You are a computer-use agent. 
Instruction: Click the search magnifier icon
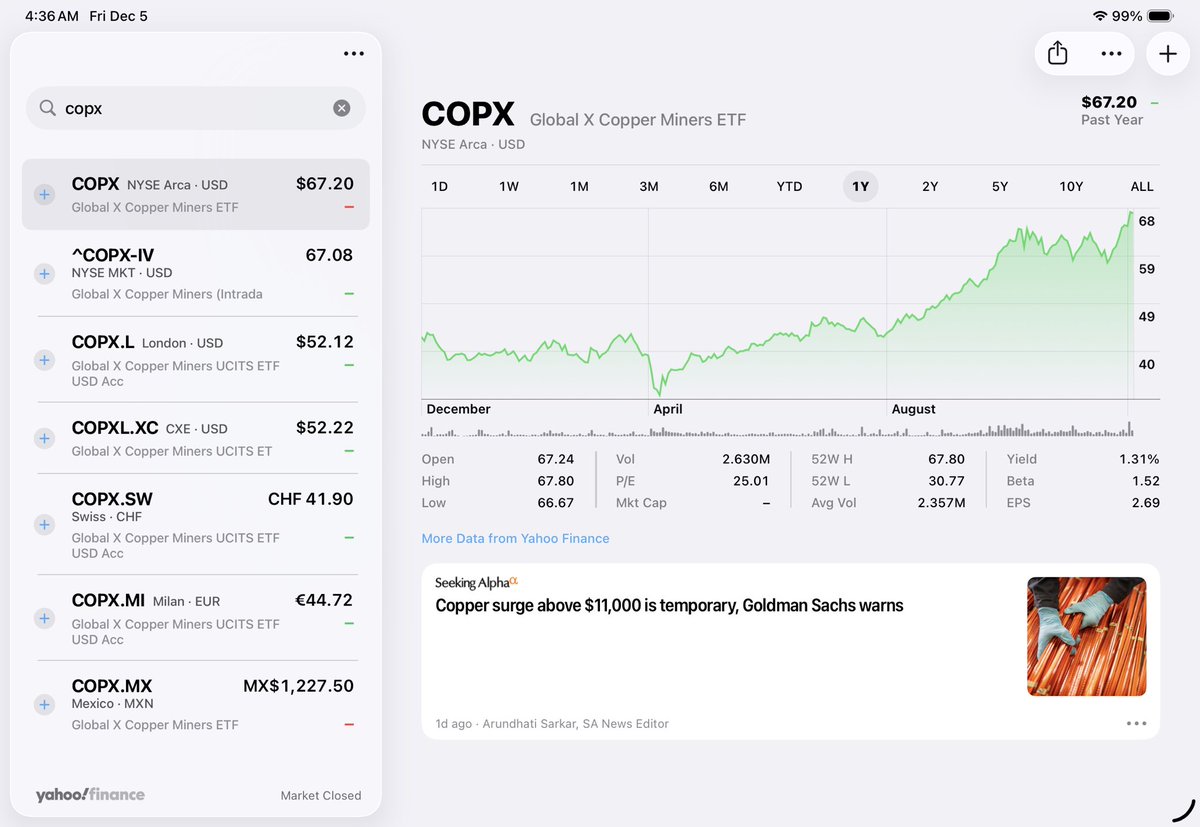47,108
